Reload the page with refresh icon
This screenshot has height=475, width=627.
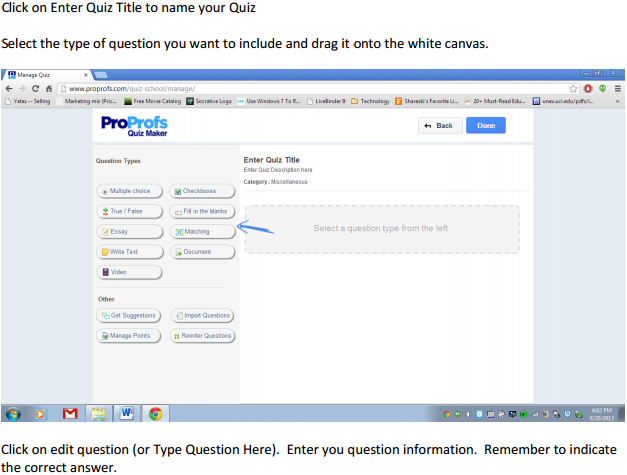coord(36,89)
